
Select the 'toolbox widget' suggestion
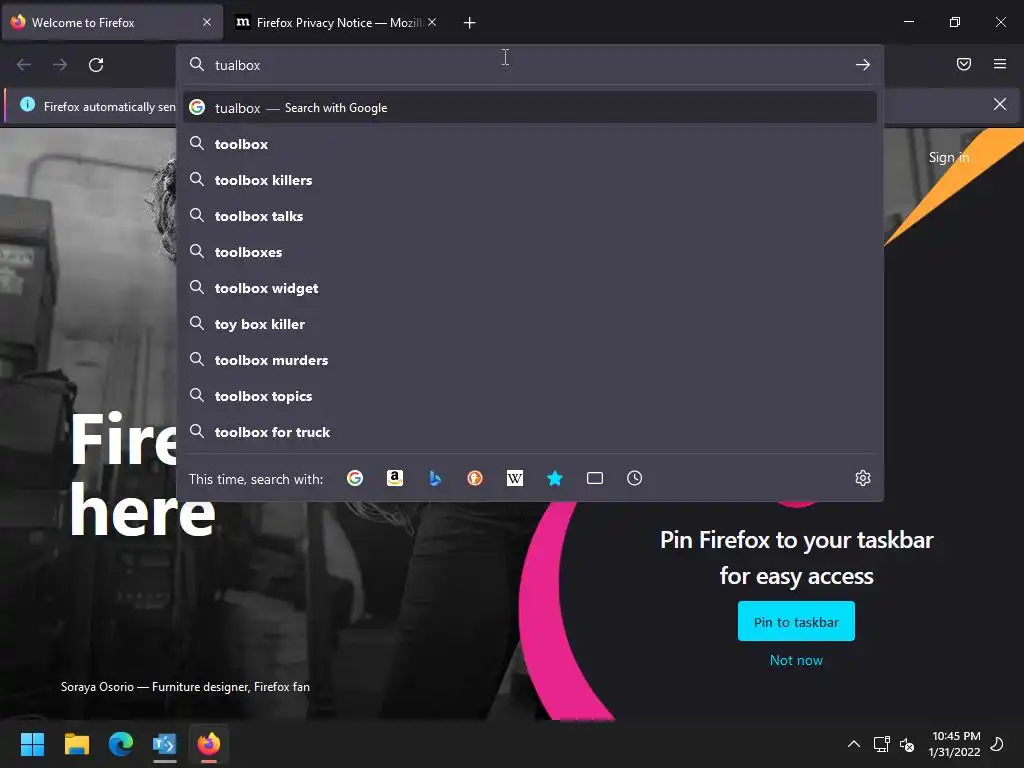pyautogui.click(x=530, y=288)
